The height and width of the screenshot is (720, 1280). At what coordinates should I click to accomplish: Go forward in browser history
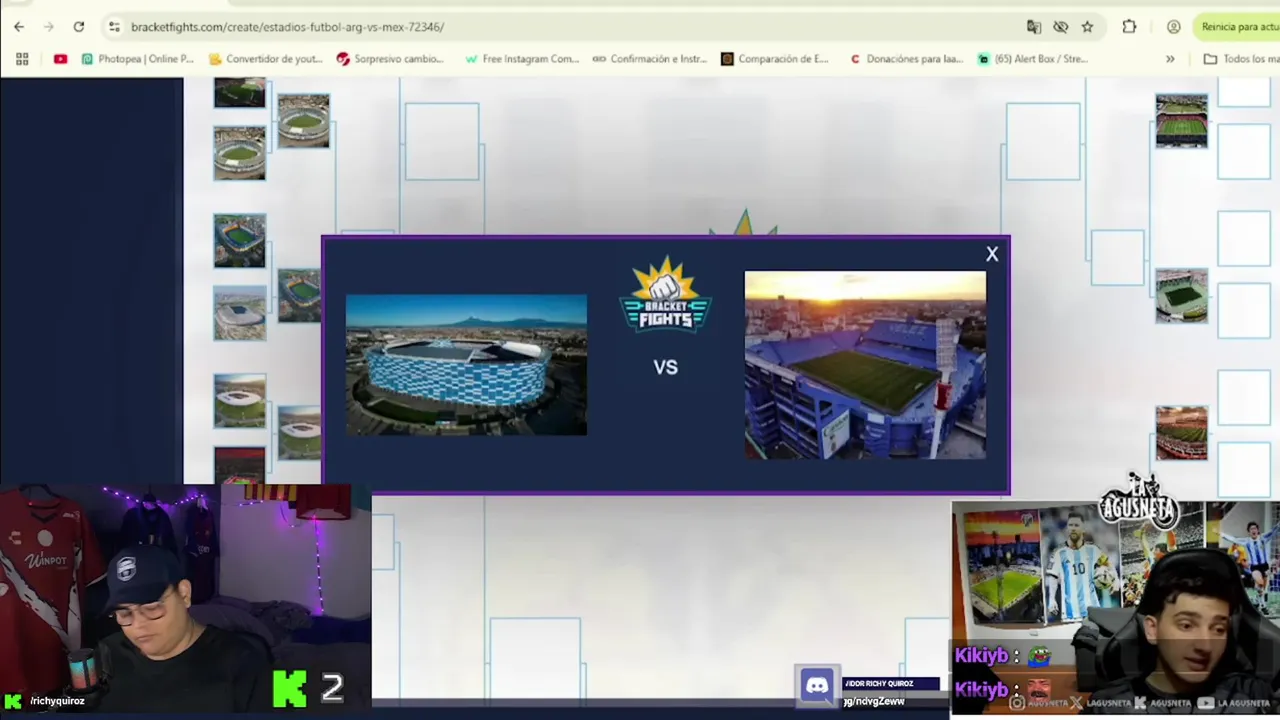tap(48, 27)
